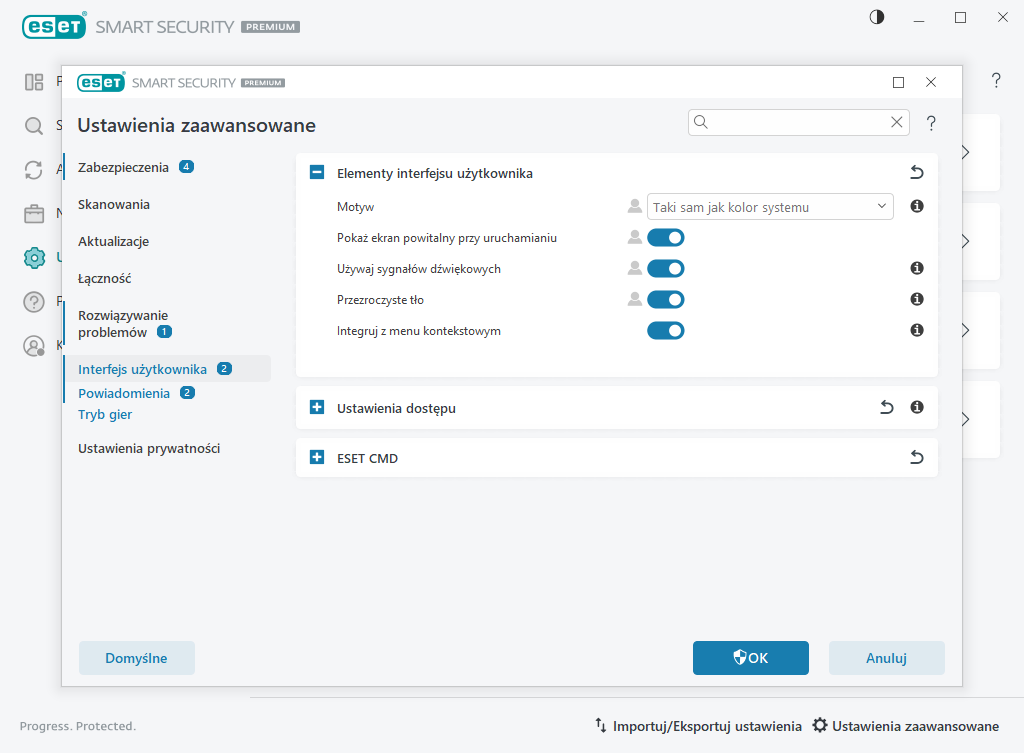Click the help question mark beside search
The height and width of the screenshot is (753, 1024).
tap(931, 123)
